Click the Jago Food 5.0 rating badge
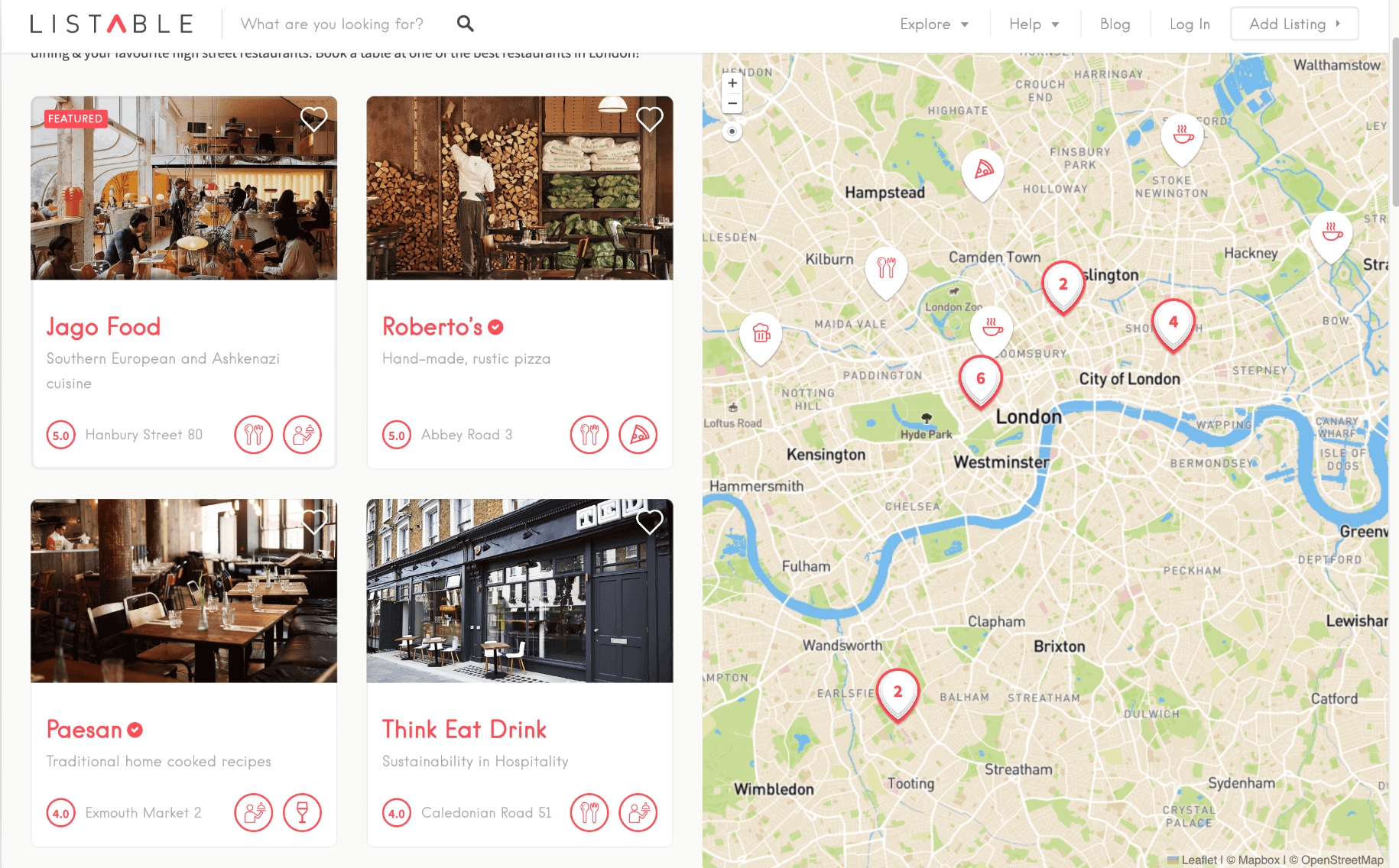The image size is (1399, 868). click(61, 436)
